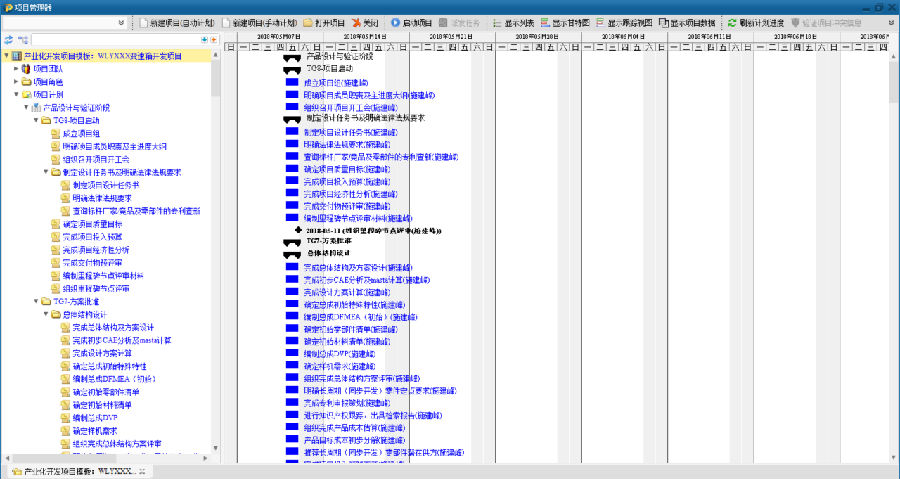Collapse the root project template node
The image size is (900, 479).
coord(6,56)
